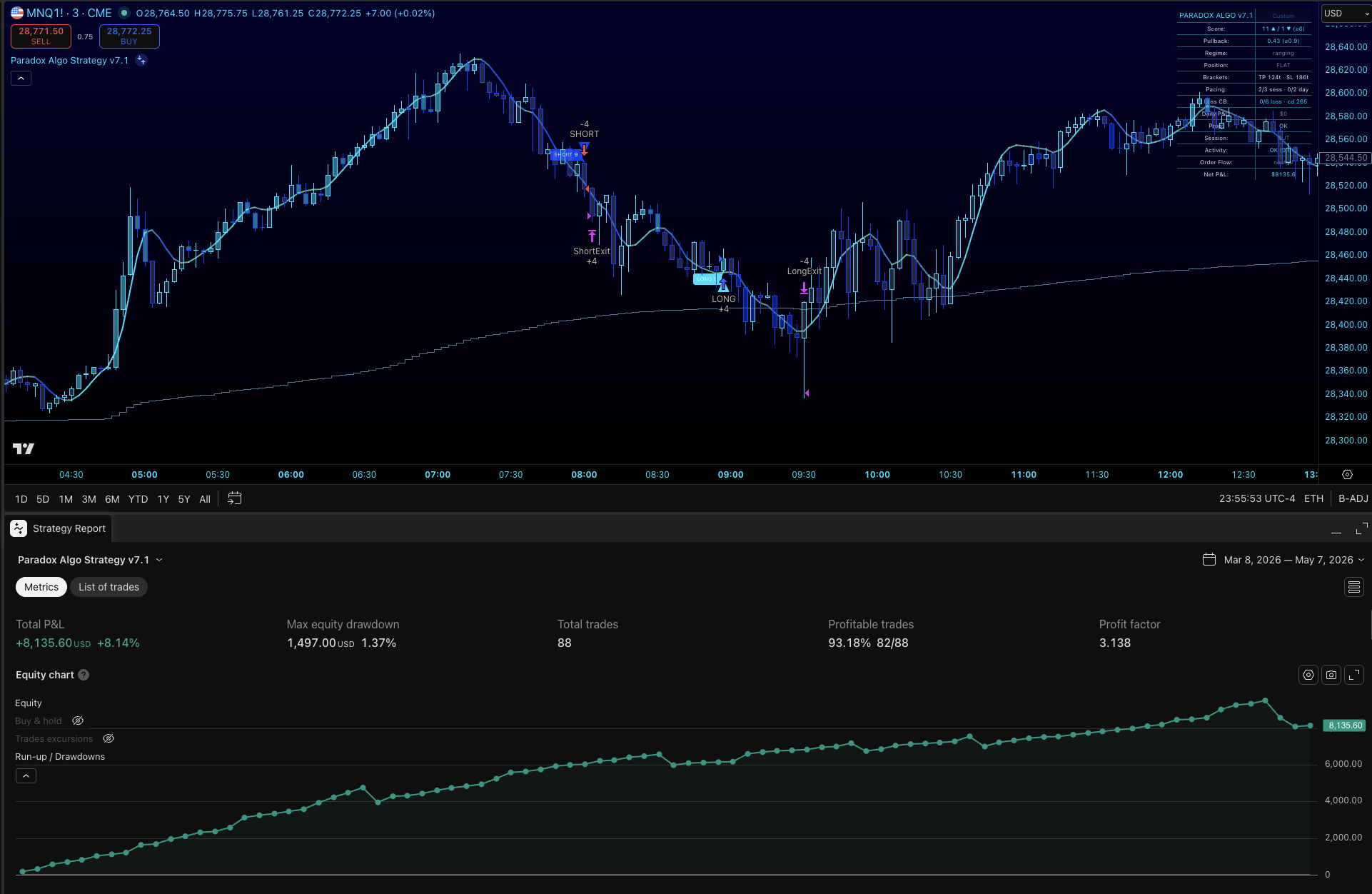Toggle the Run-up / Drawdowns series

[x=60, y=757]
